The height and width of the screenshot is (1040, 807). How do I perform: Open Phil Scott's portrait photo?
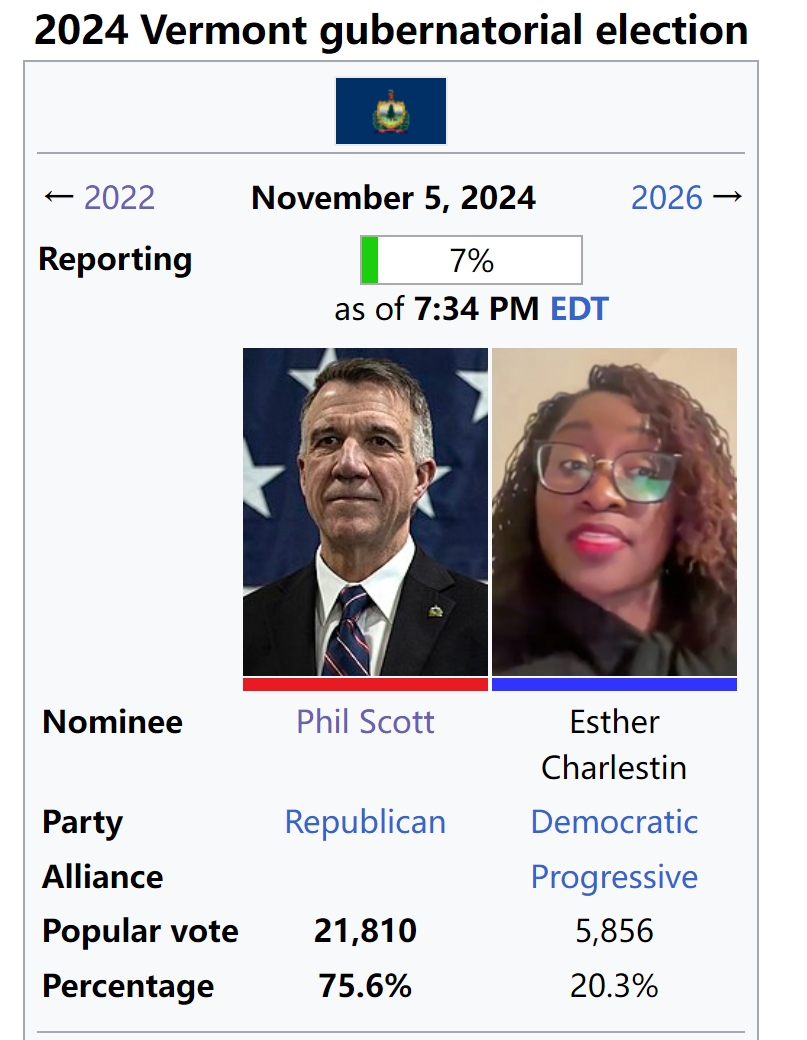coord(365,512)
